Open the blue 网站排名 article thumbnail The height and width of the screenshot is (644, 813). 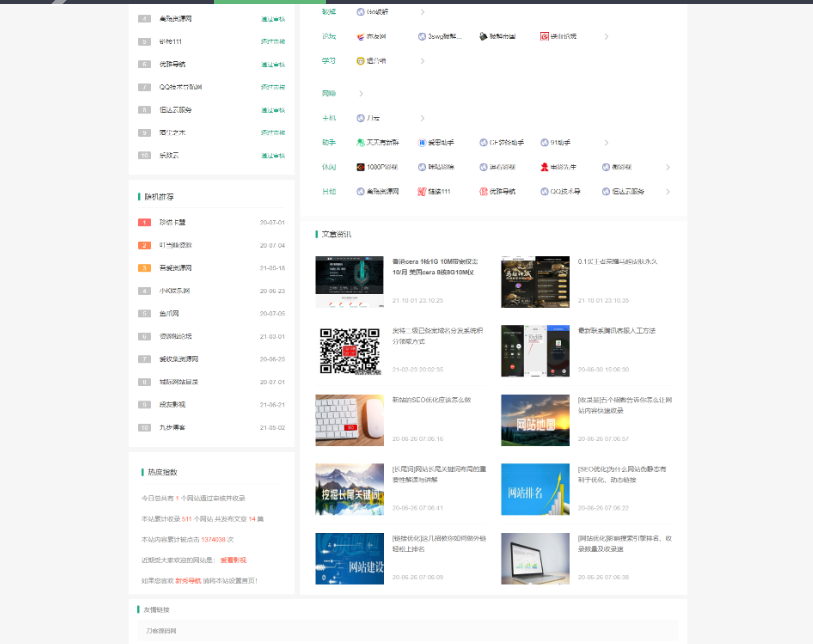tap(535, 489)
